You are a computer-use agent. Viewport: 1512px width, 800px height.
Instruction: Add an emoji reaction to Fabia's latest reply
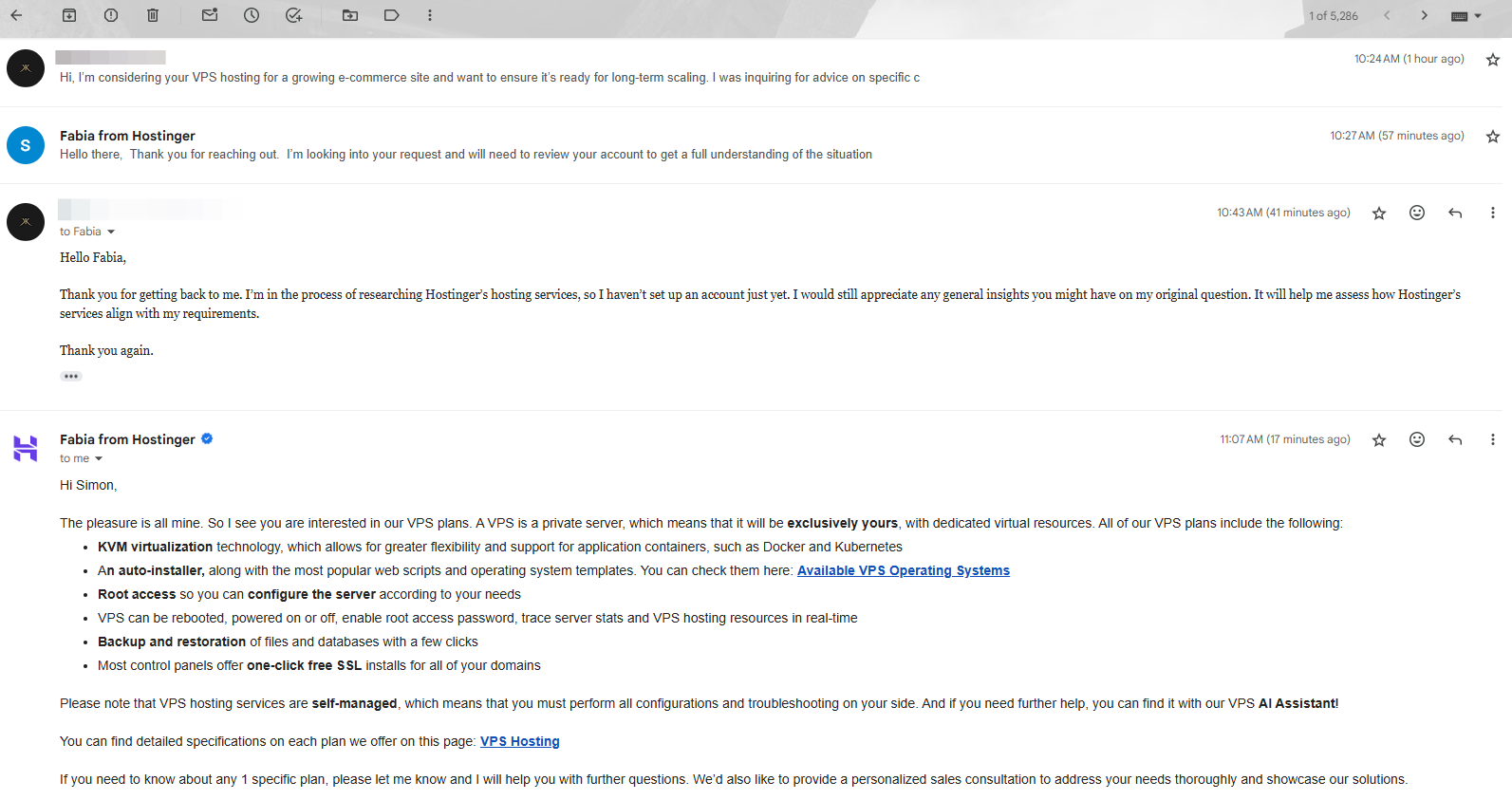point(1416,439)
